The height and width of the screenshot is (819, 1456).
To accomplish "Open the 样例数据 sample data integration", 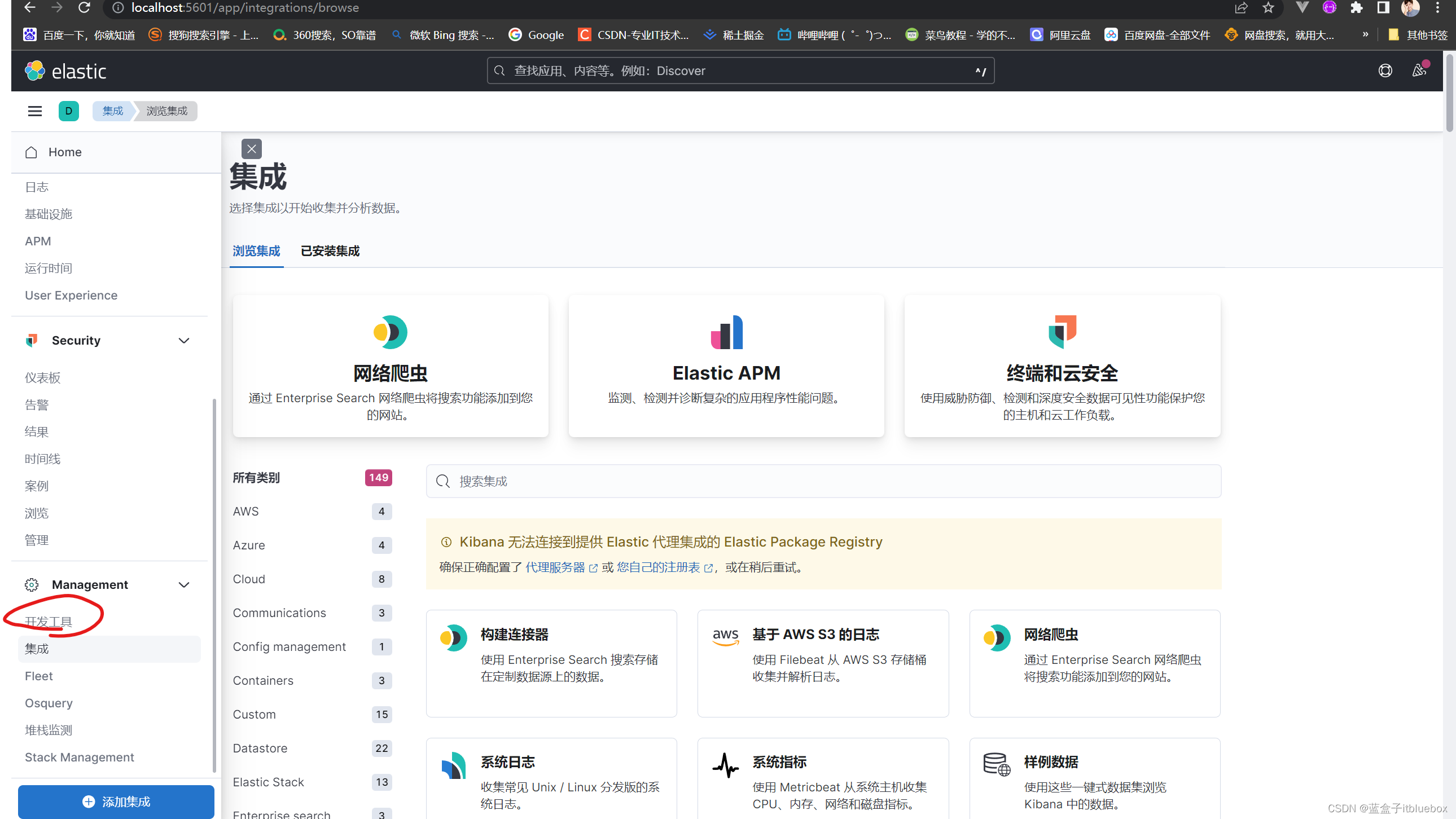I will 1094,780.
